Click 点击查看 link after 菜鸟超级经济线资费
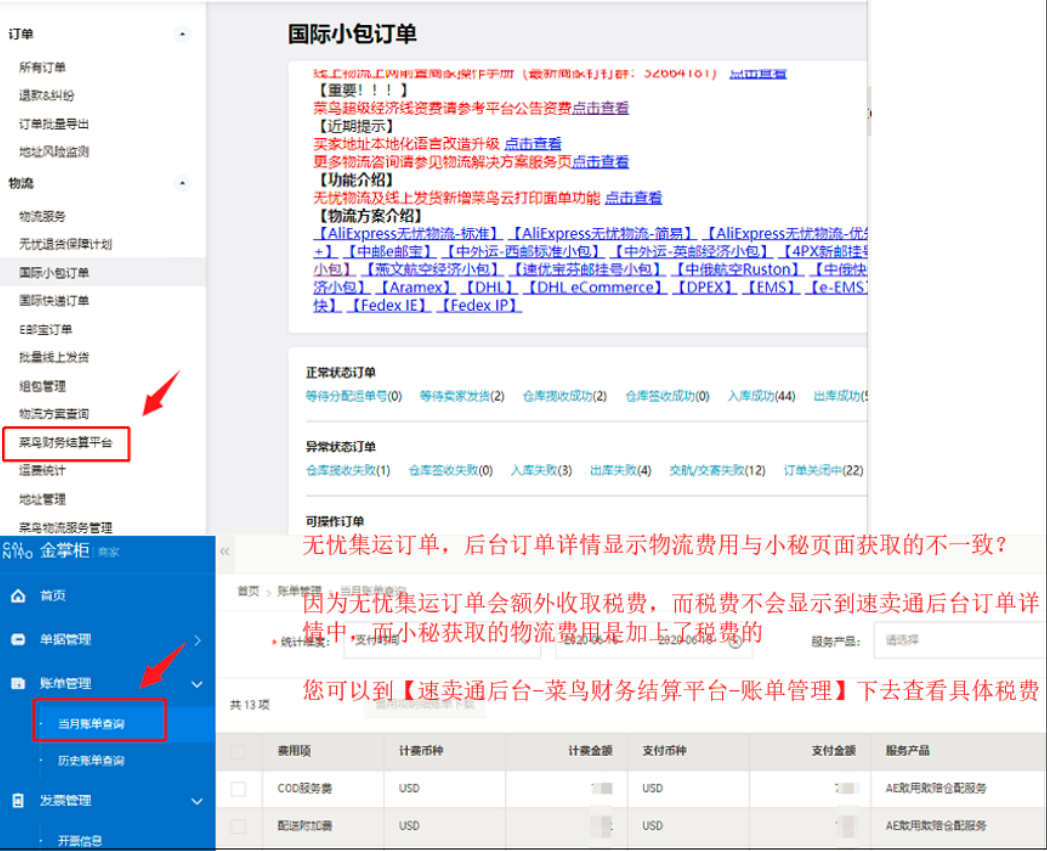This screenshot has height=851, width=1047. click(600, 108)
